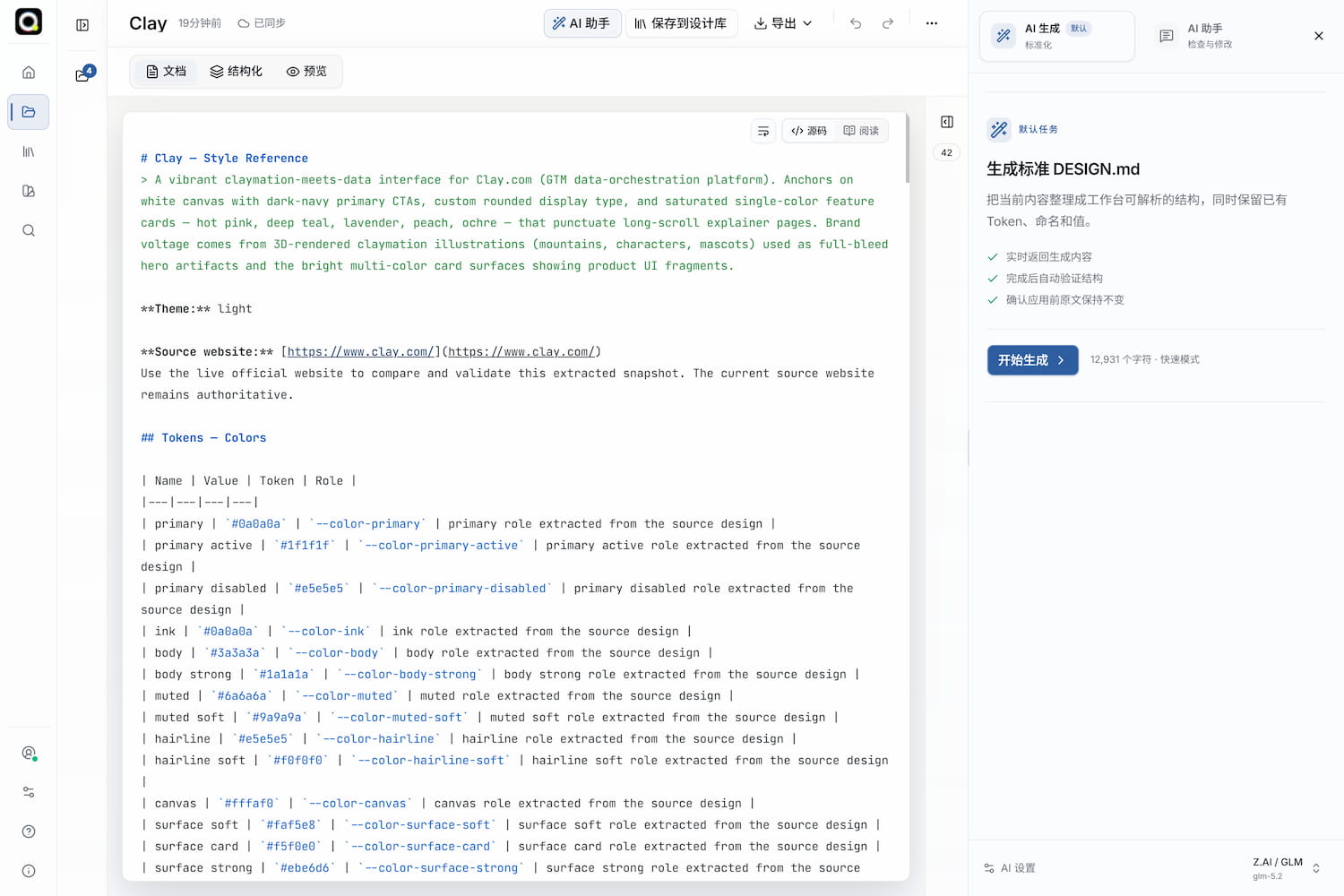This screenshot has width=1344, height=896.
Task: Click the '--color-primary-active' token
Action: [x=442, y=546]
